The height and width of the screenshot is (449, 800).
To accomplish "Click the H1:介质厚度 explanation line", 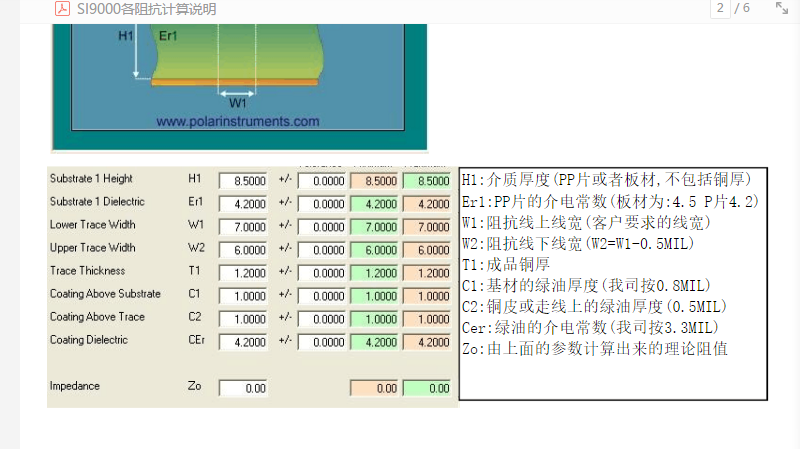I will coord(606,180).
